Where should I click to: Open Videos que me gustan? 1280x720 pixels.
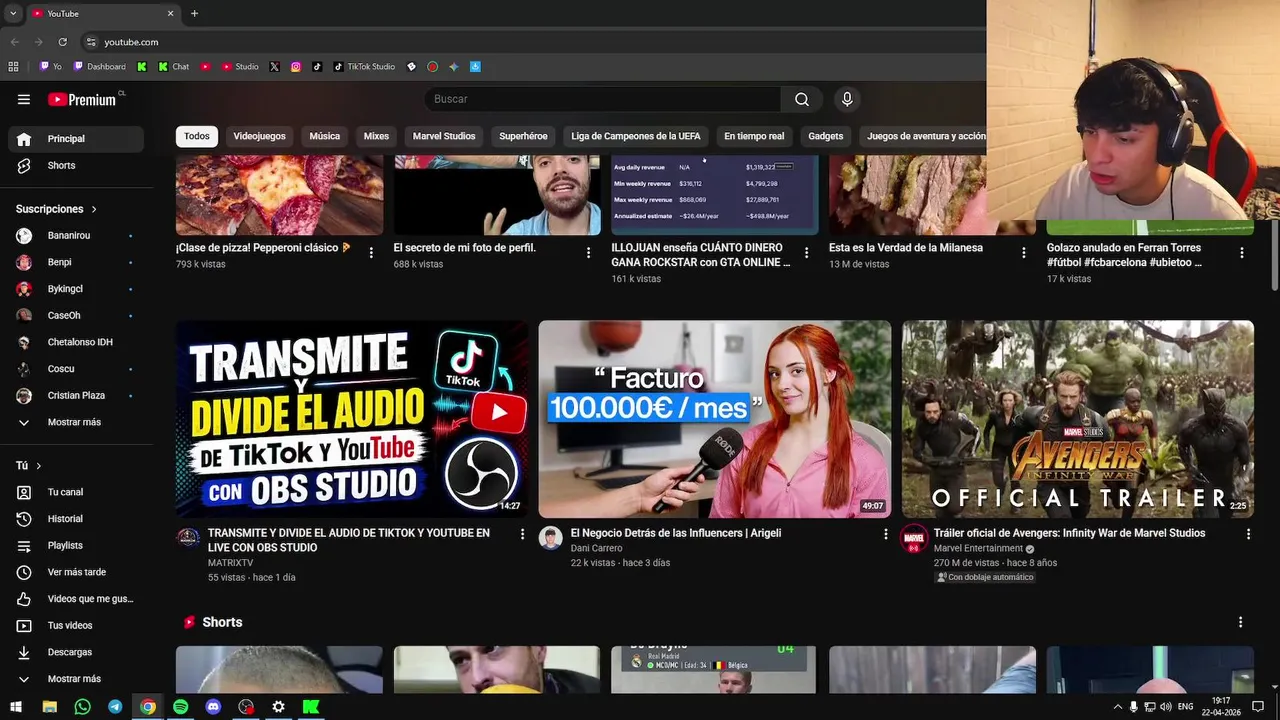[76, 599]
